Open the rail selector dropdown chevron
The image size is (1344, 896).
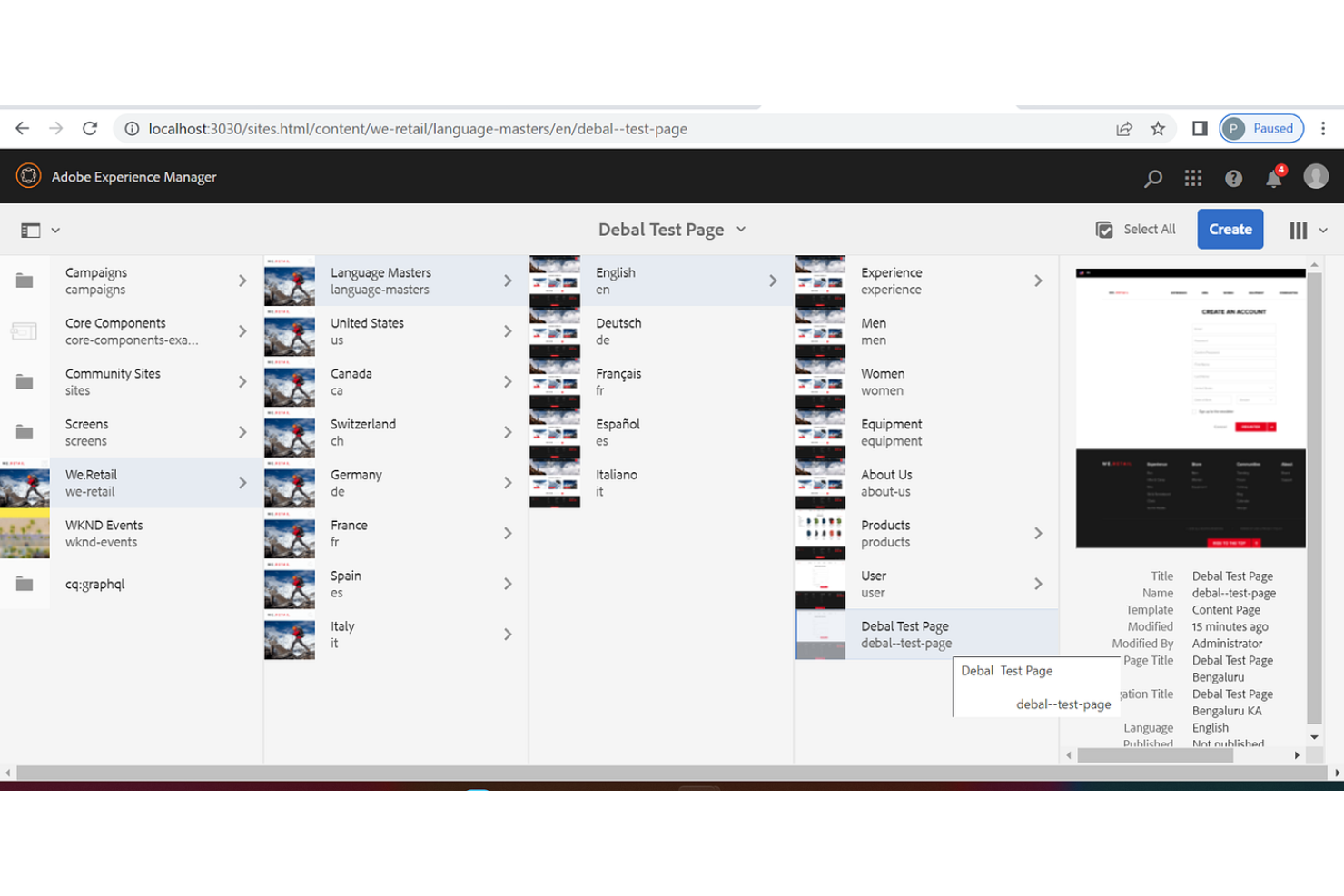pos(54,230)
